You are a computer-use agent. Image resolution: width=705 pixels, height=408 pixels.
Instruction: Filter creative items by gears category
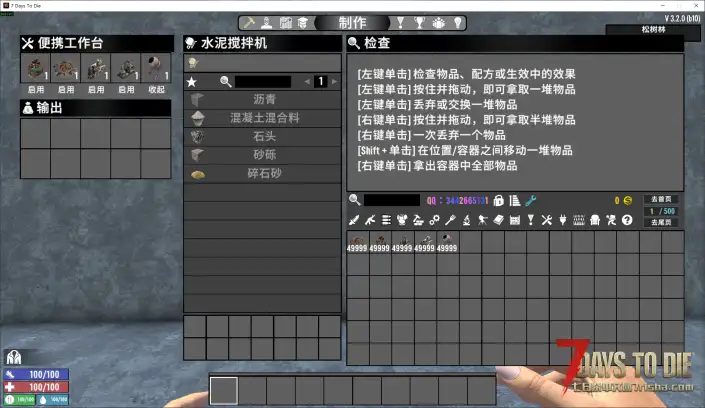[x=434, y=220]
